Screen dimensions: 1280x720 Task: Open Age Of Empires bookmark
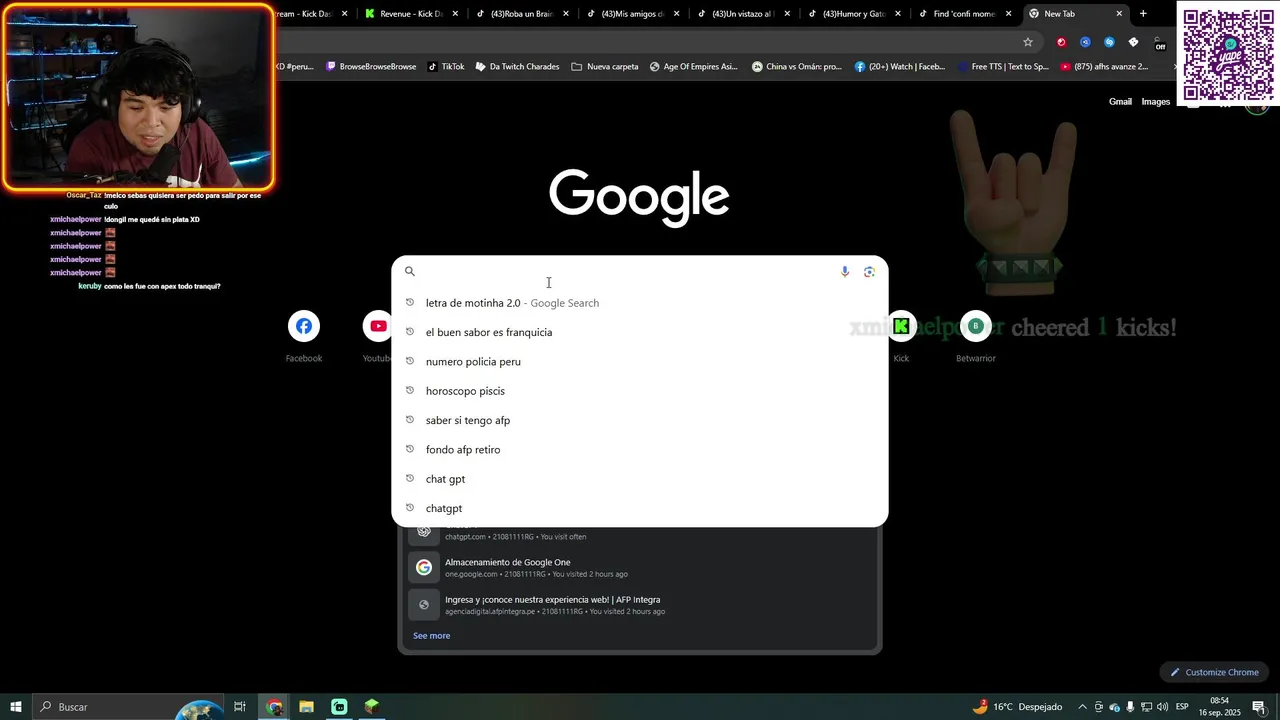[x=693, y=67]
